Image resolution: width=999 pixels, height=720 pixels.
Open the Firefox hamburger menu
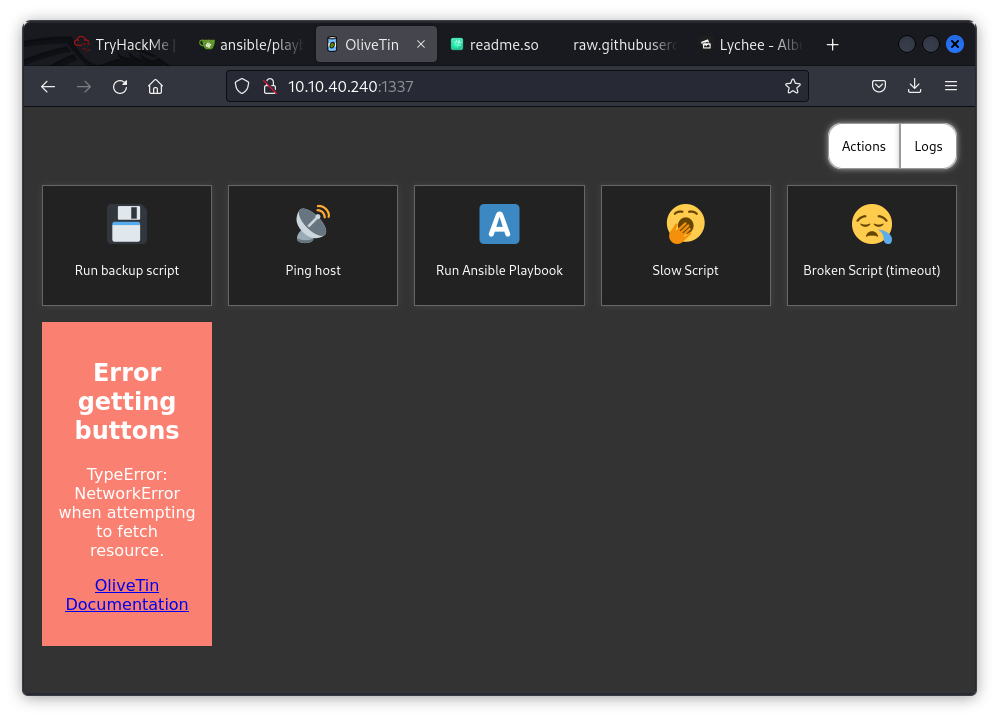(950, 86)
